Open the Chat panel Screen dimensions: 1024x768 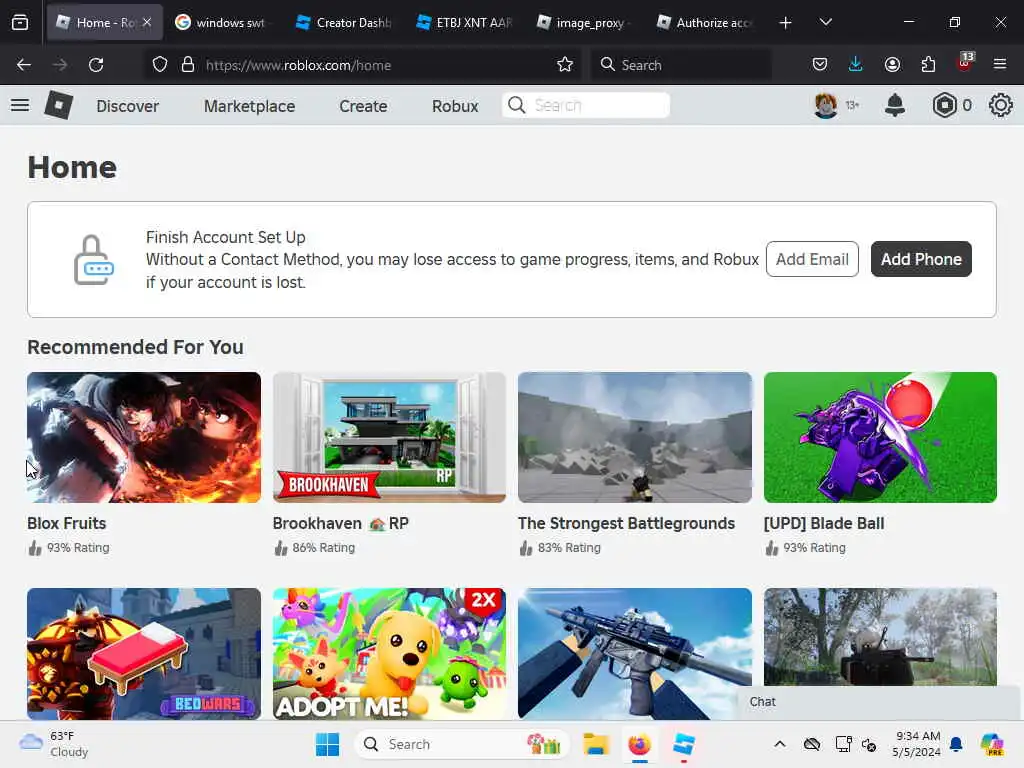880,702
